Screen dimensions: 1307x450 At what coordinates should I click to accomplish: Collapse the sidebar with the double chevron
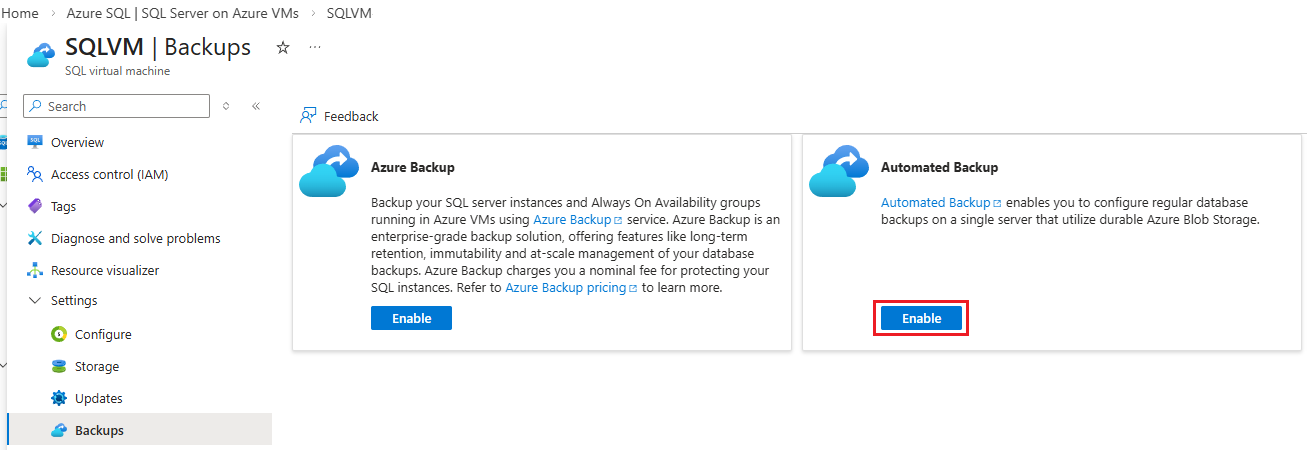256,106
